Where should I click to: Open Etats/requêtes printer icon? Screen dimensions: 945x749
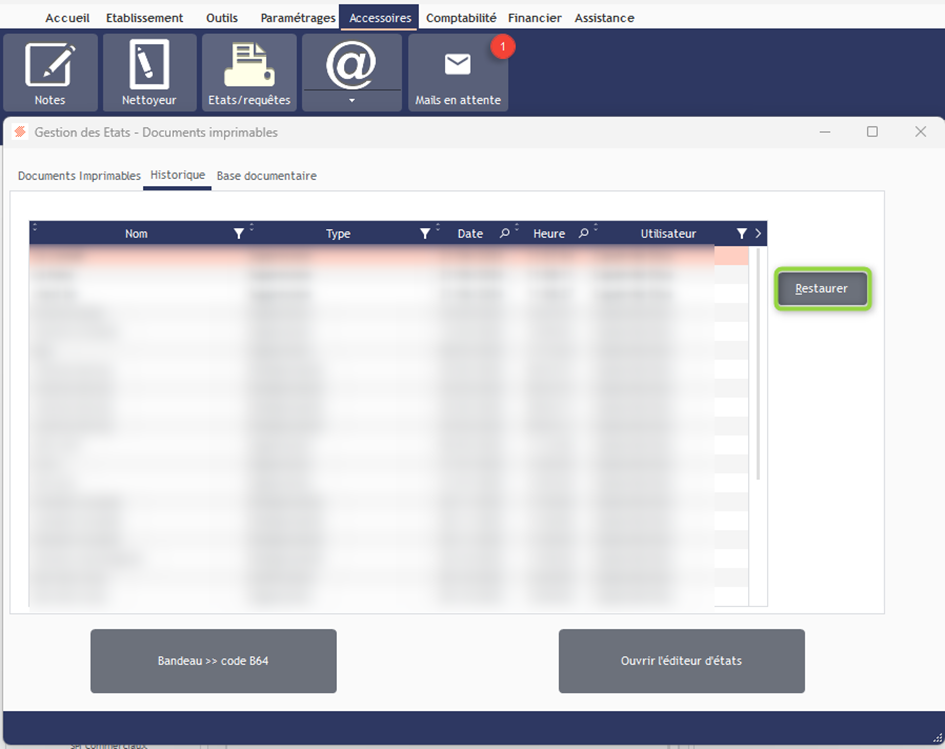coord(249,72)
